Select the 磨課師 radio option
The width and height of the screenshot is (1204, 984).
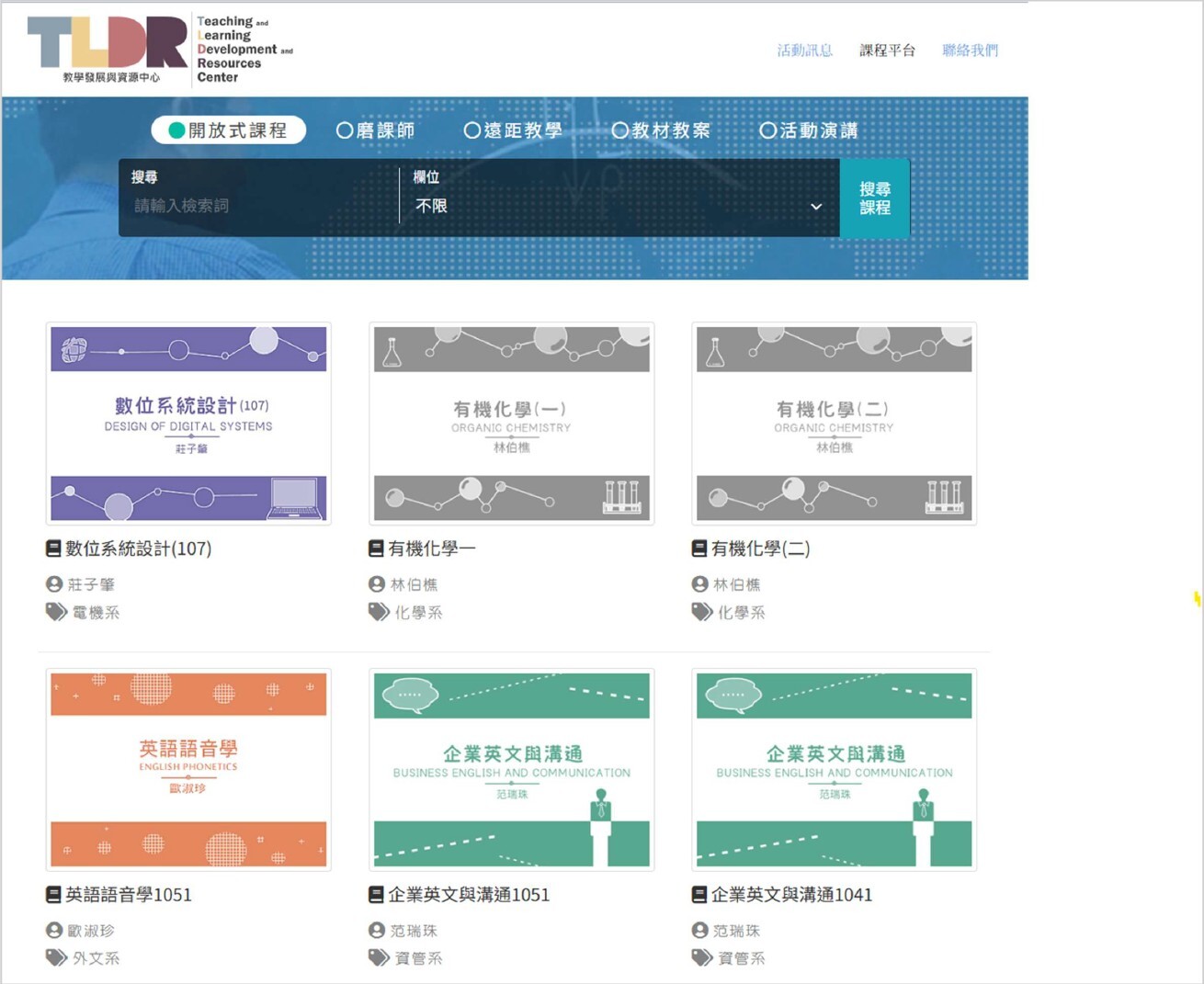pos(345,130)
